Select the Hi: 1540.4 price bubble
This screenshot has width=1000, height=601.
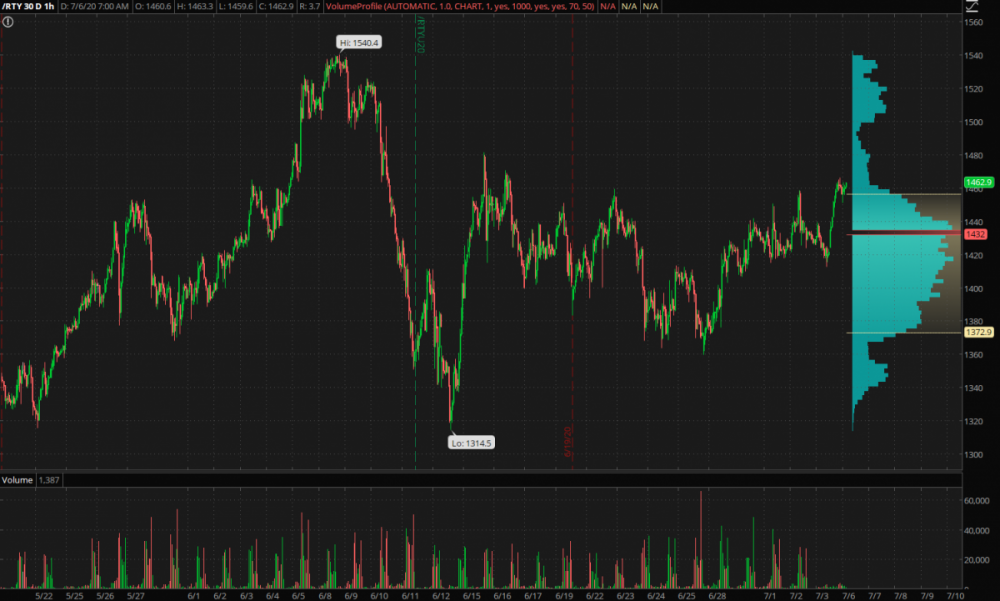pyautogui.click(x=358, y=42)
